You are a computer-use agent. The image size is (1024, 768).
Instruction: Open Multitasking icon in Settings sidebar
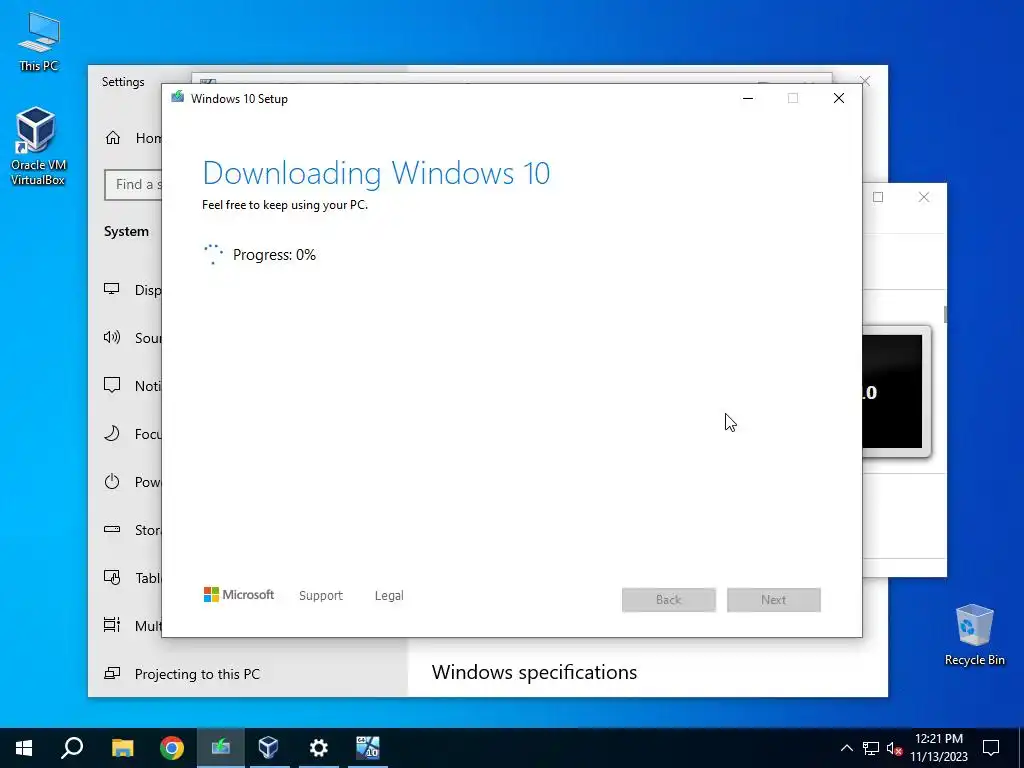tap(112, 625)
